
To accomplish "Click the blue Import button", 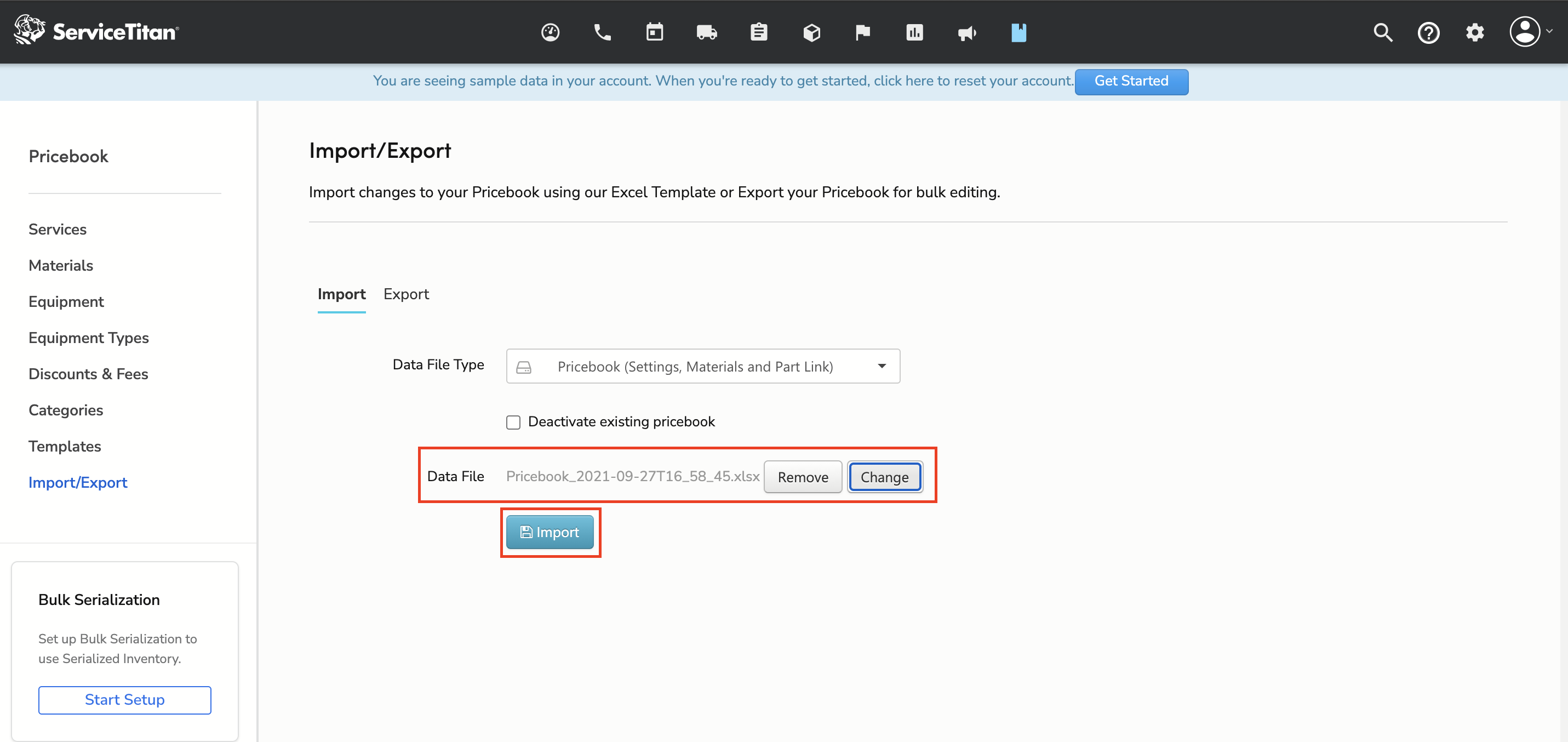I will click(550, 532).
